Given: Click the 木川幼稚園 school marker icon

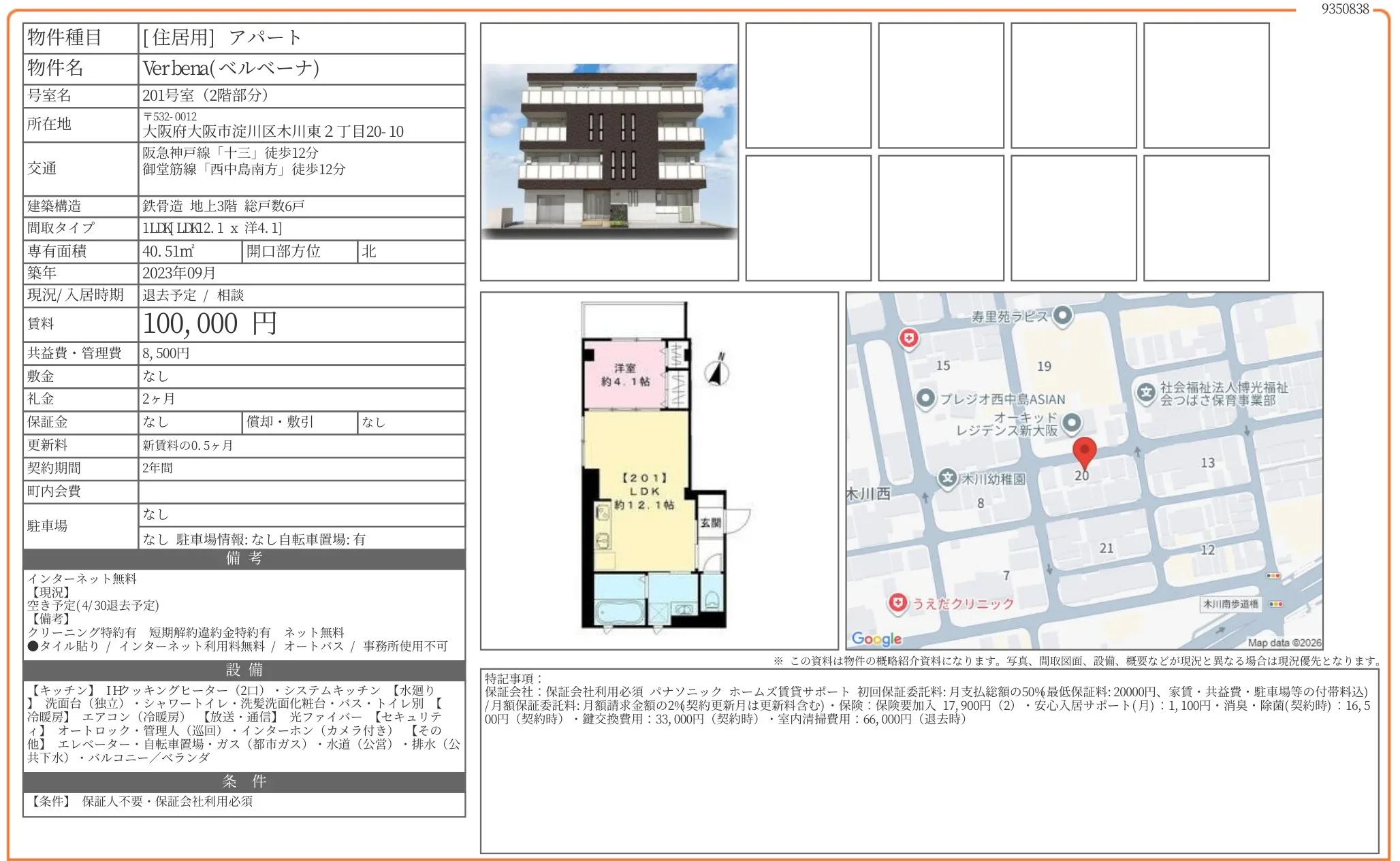Looking at the screenshot, I should (947, 478).
